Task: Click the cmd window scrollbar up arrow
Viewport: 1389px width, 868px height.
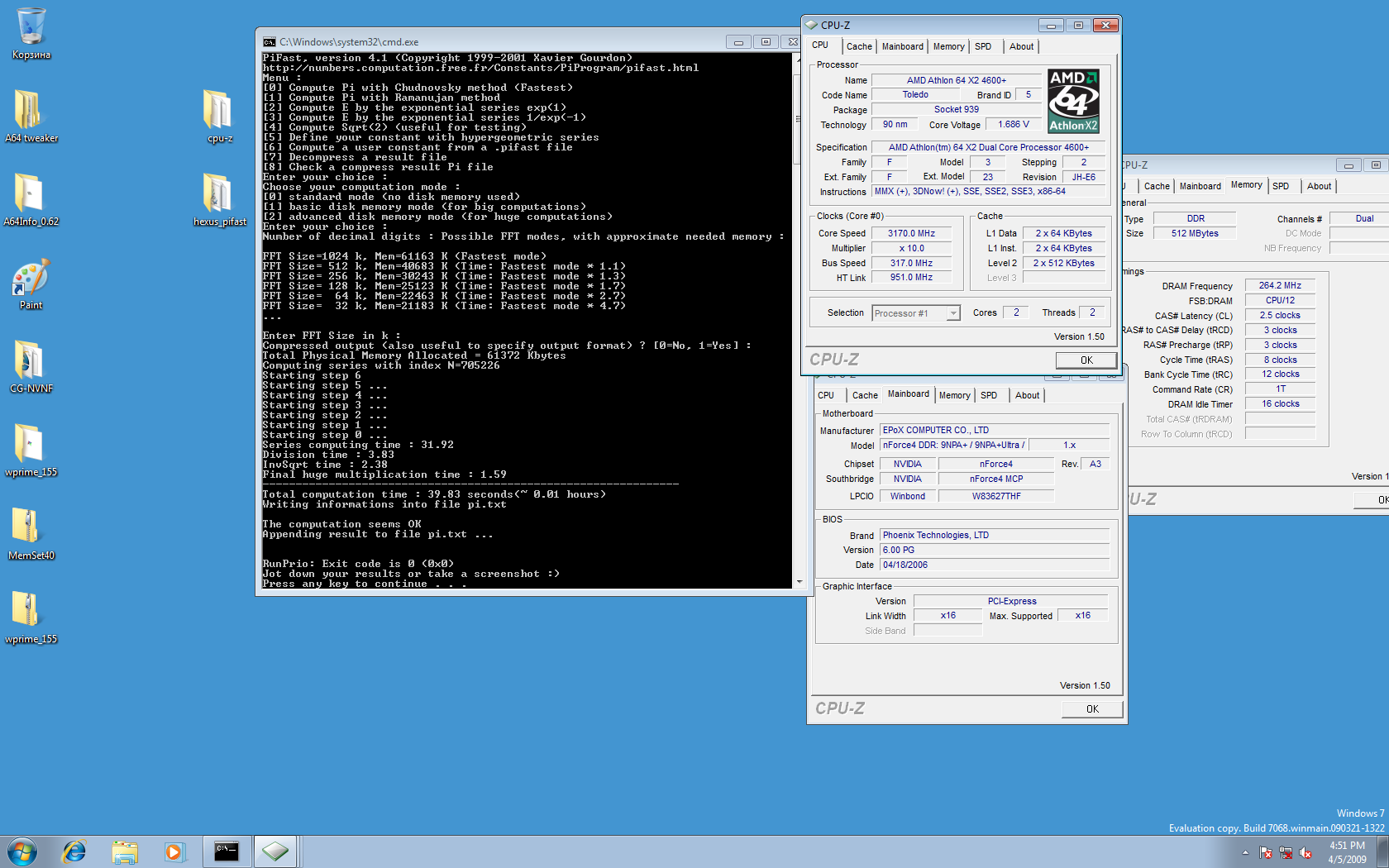Action: click(x=799, y=60)
